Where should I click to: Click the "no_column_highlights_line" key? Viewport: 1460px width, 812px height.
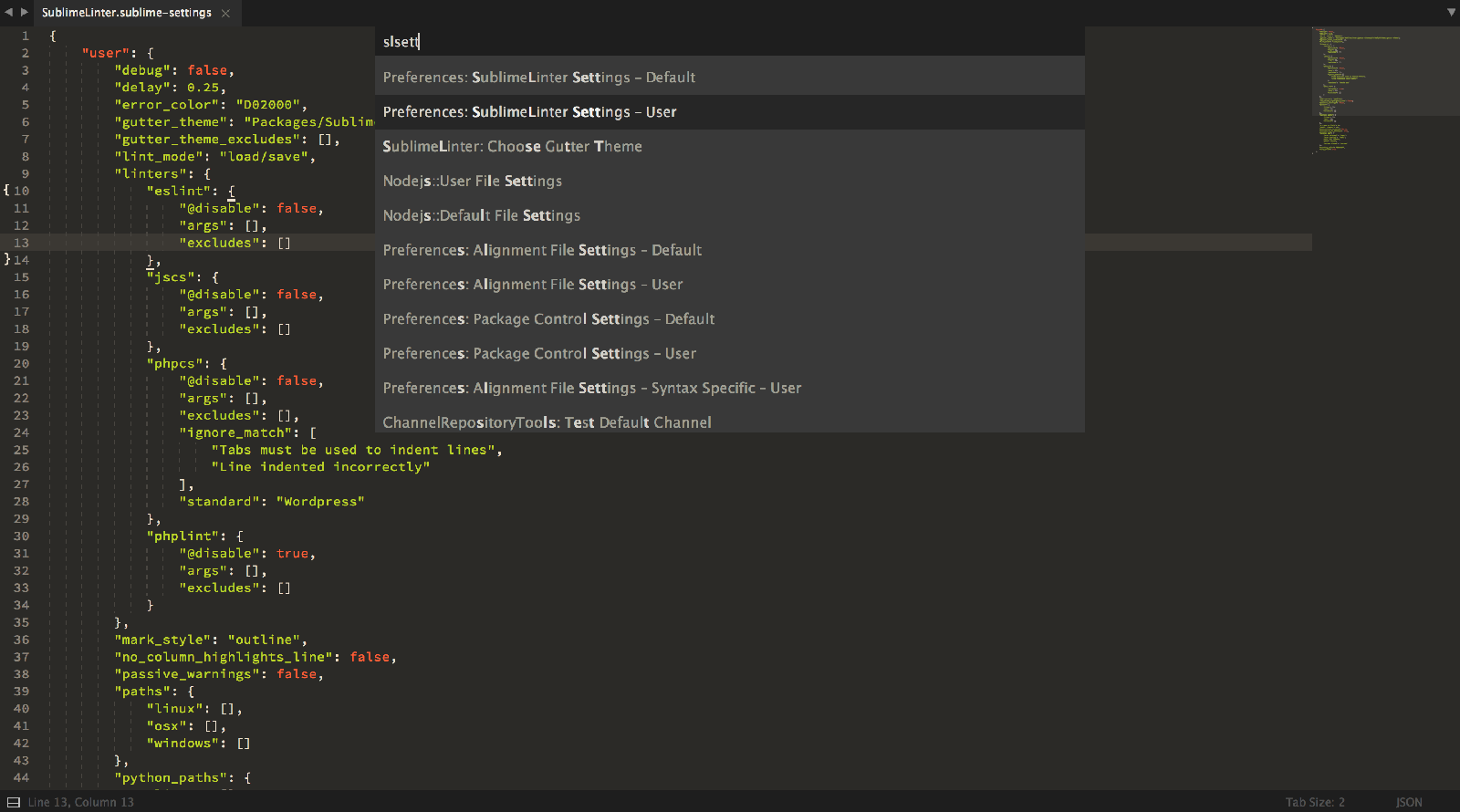(224, 657)
